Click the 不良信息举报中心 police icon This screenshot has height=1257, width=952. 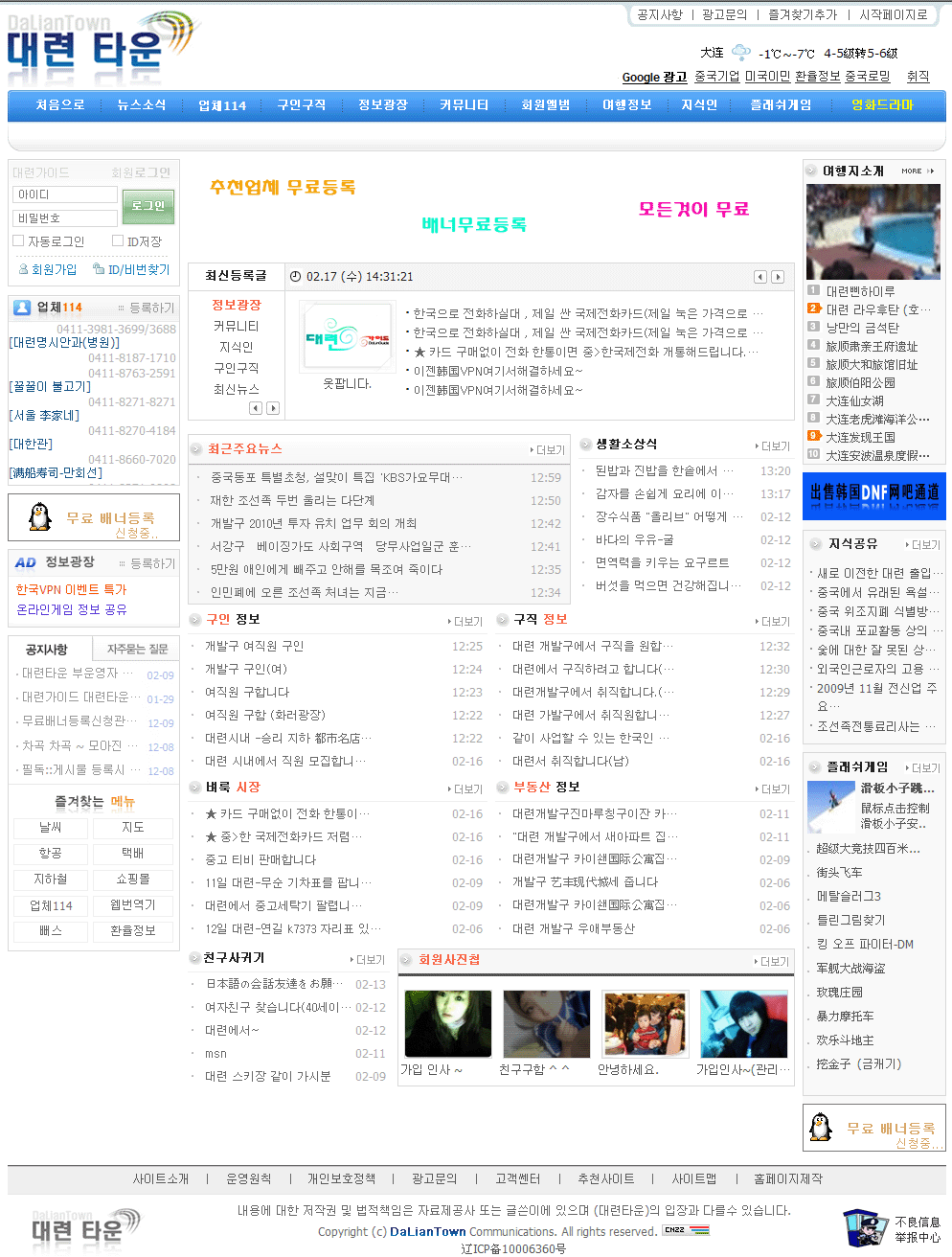point(865,1227)
